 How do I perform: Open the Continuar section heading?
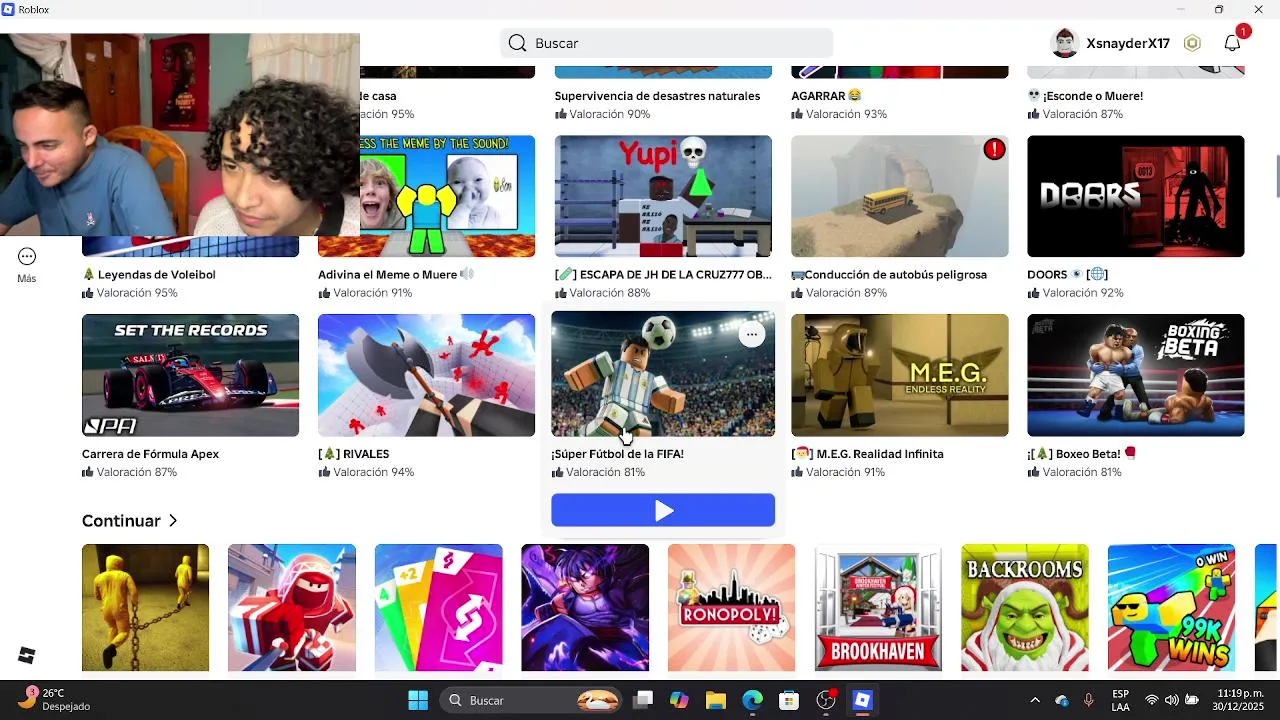coord(121,521)
